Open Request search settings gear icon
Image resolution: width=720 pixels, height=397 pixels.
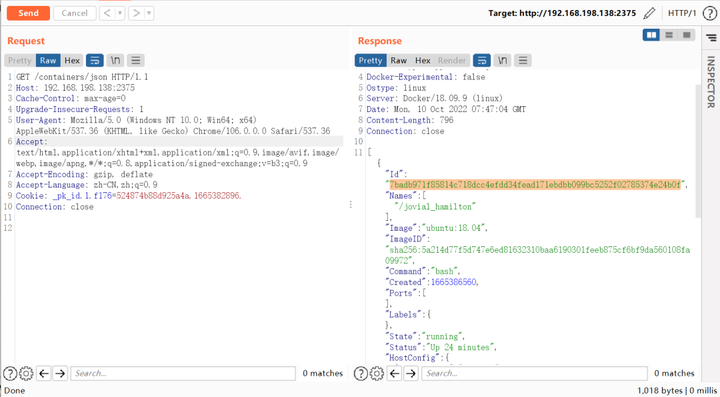tap(27, 373)
